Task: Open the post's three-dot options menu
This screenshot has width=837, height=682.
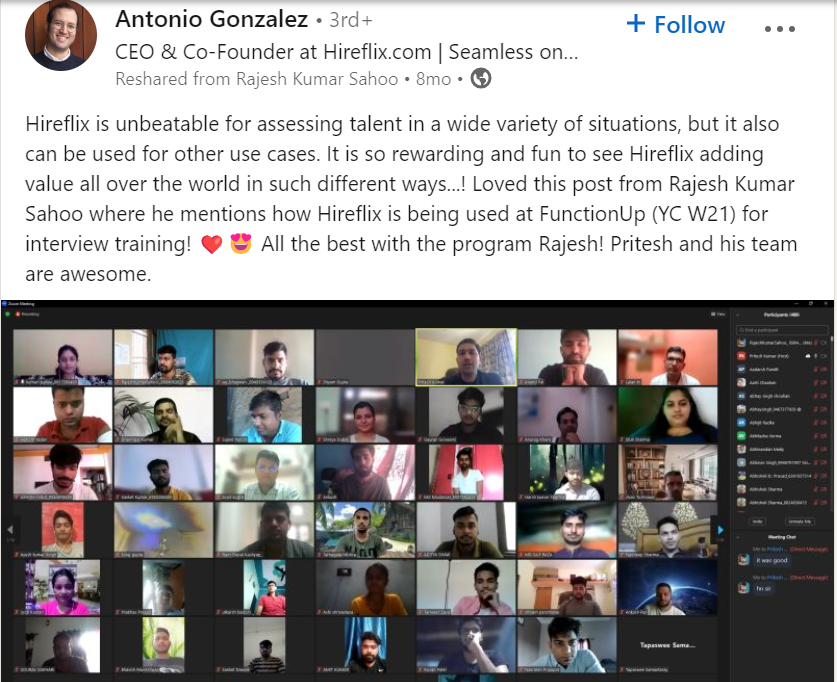Action: 779,29
